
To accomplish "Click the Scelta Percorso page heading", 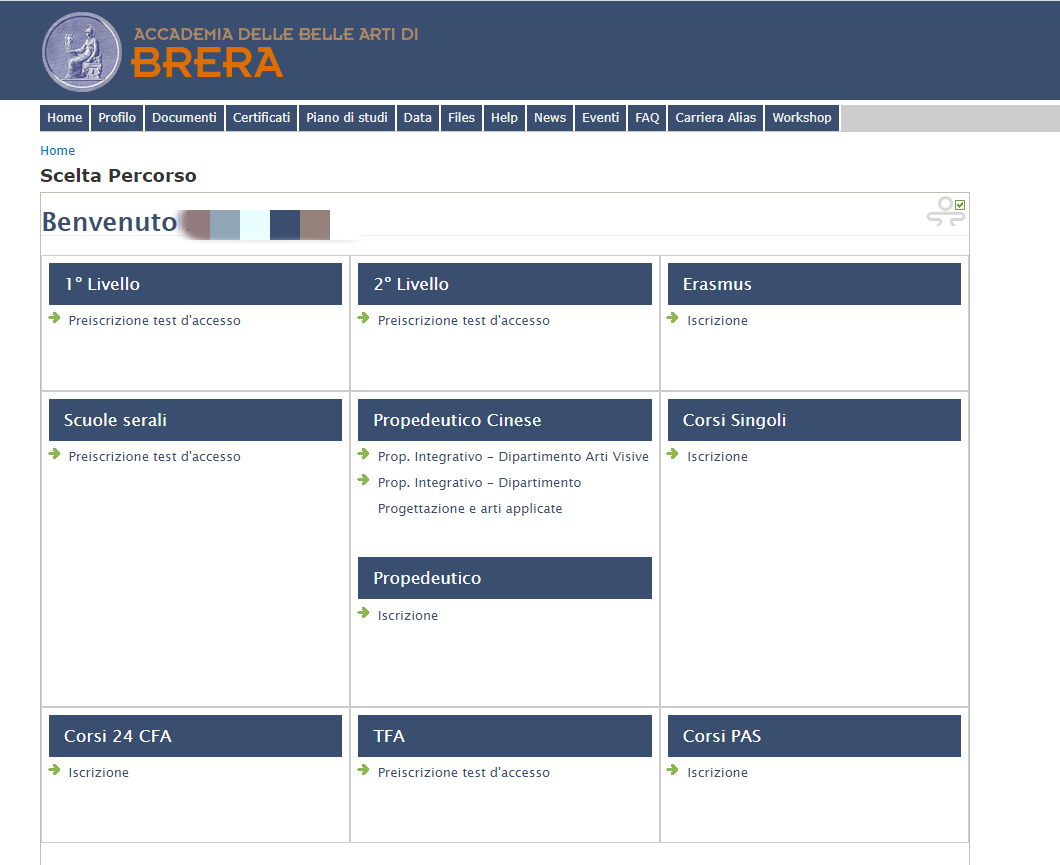I will pos(118,176).
